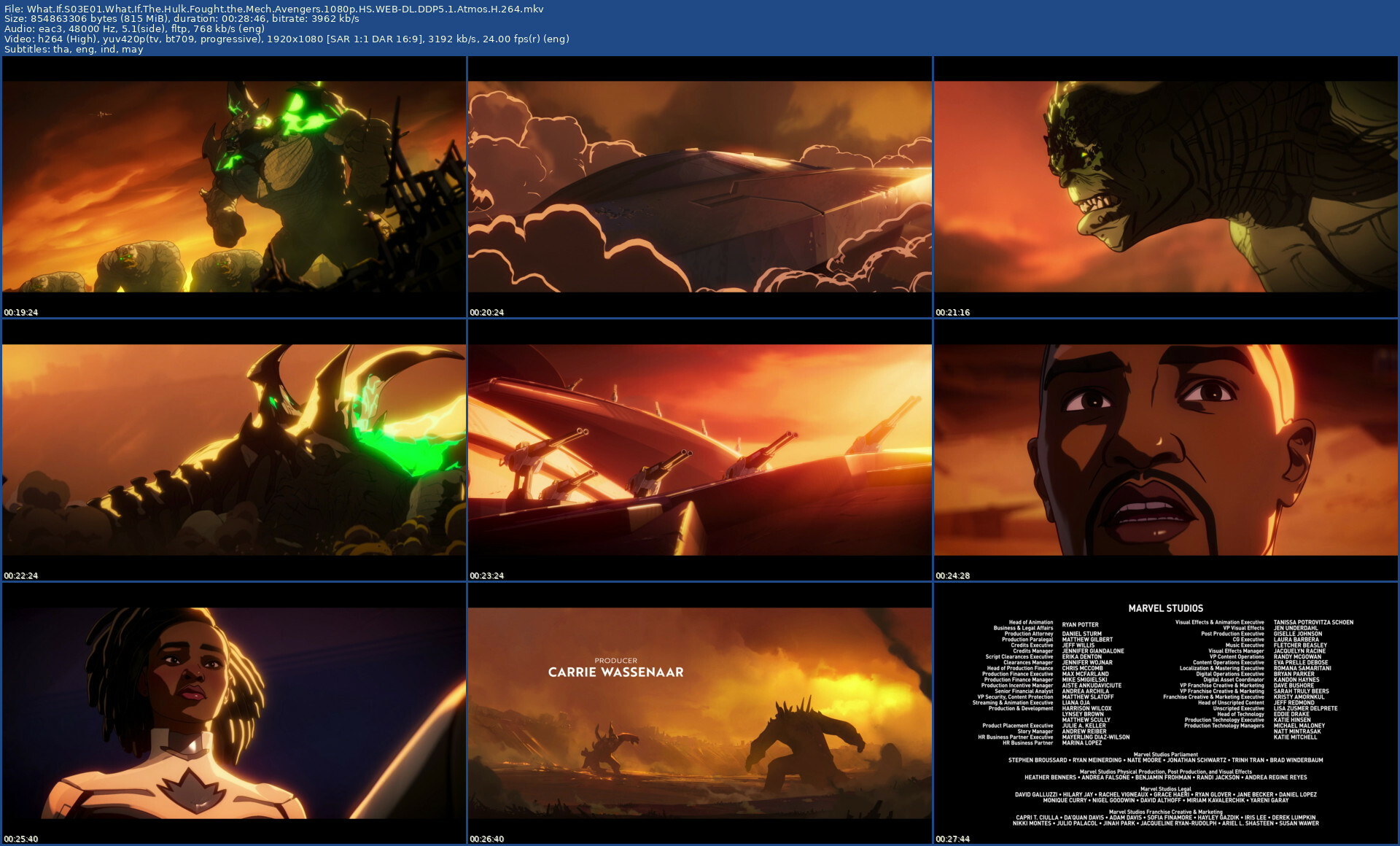Click the 00:27:44 timestamp label
The image size is (1400, 846).
(953, 839)
